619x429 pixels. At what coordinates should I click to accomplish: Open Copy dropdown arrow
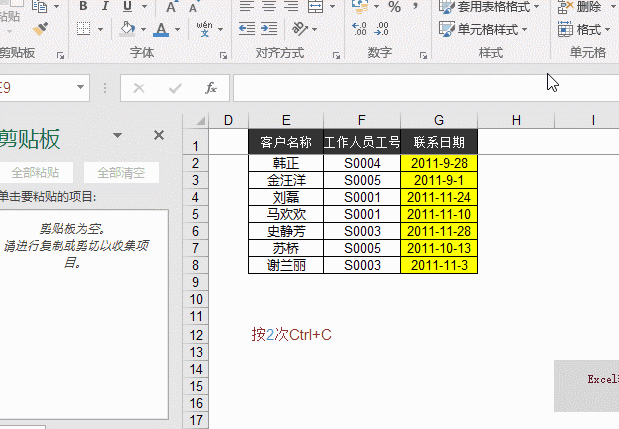coord(56,6)
